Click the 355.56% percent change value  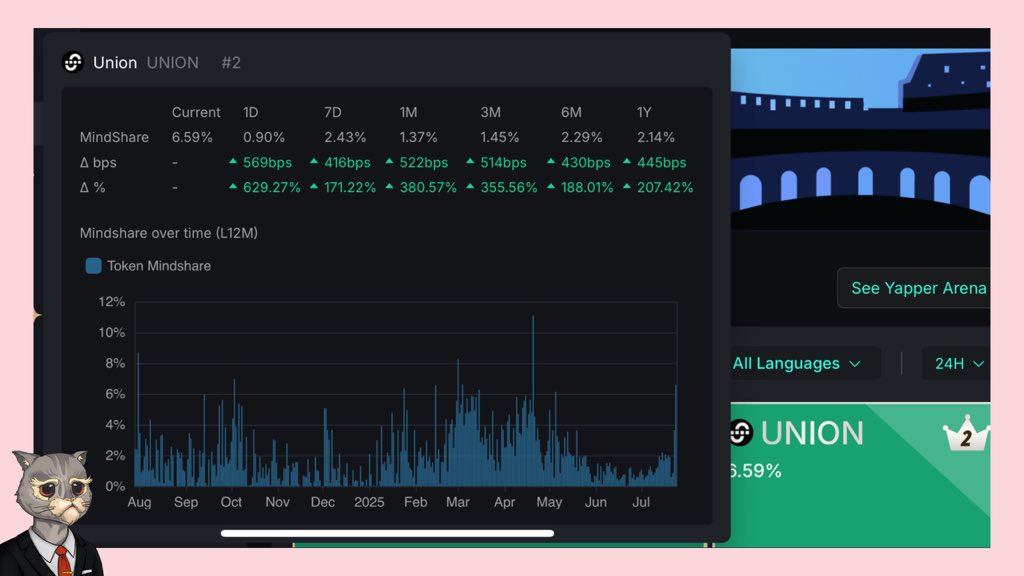pyautogui.click(x=509, y=187)
